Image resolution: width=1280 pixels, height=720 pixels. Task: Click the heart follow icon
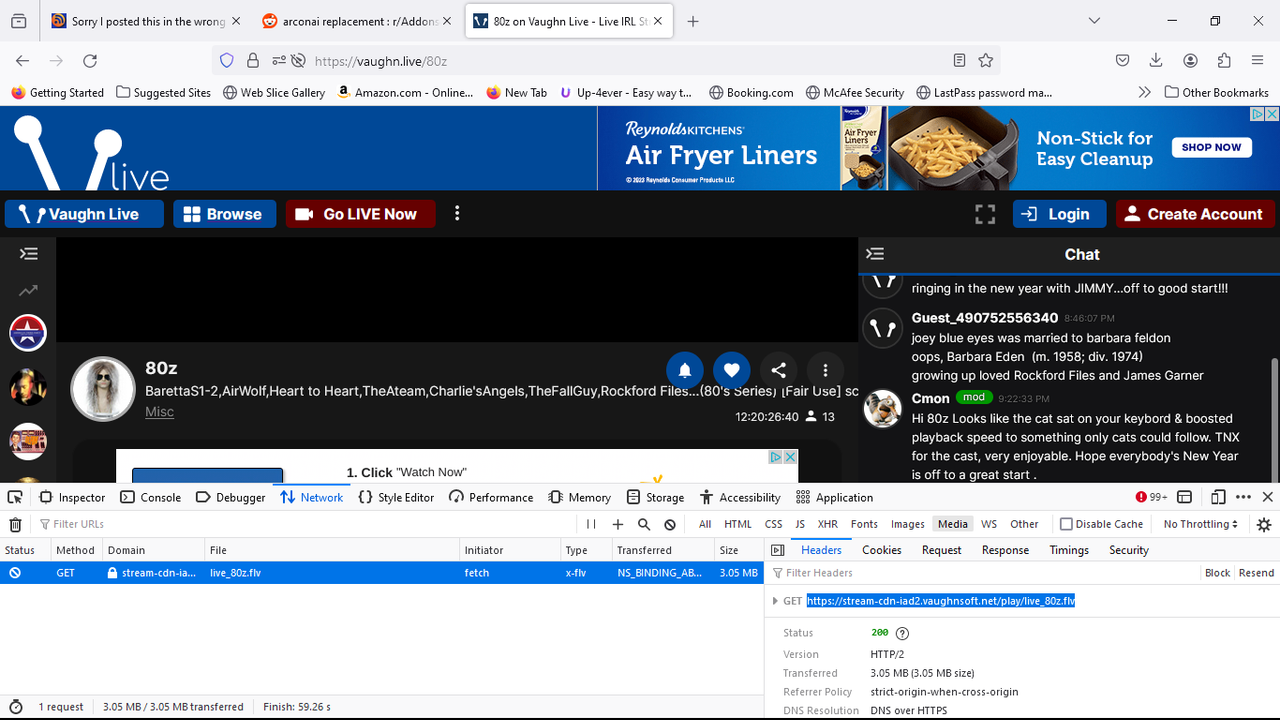coord(731,370)
